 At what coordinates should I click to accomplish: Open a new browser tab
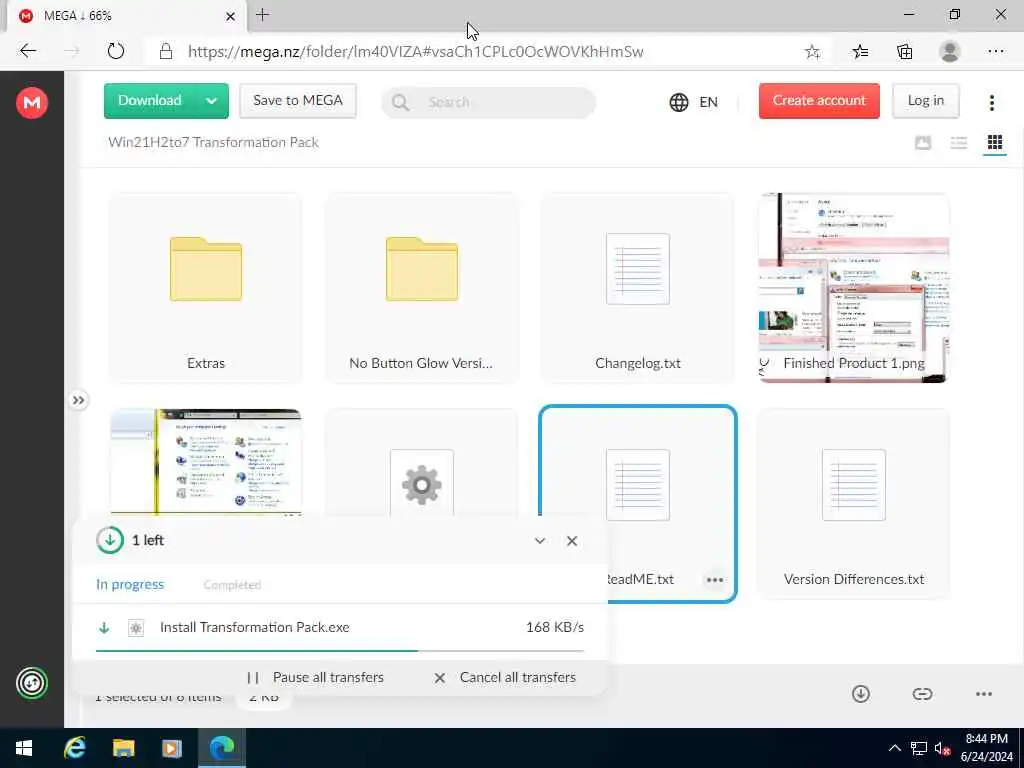pos(263,15)
